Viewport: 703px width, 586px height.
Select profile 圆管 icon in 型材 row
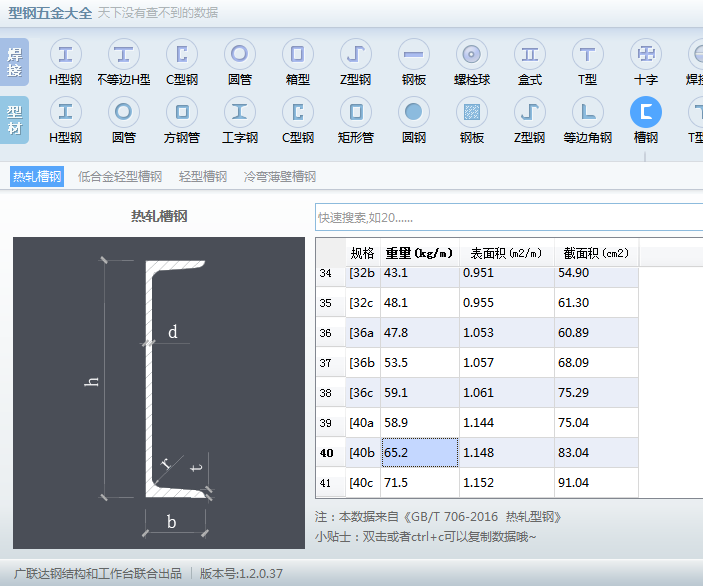point(124,112)
